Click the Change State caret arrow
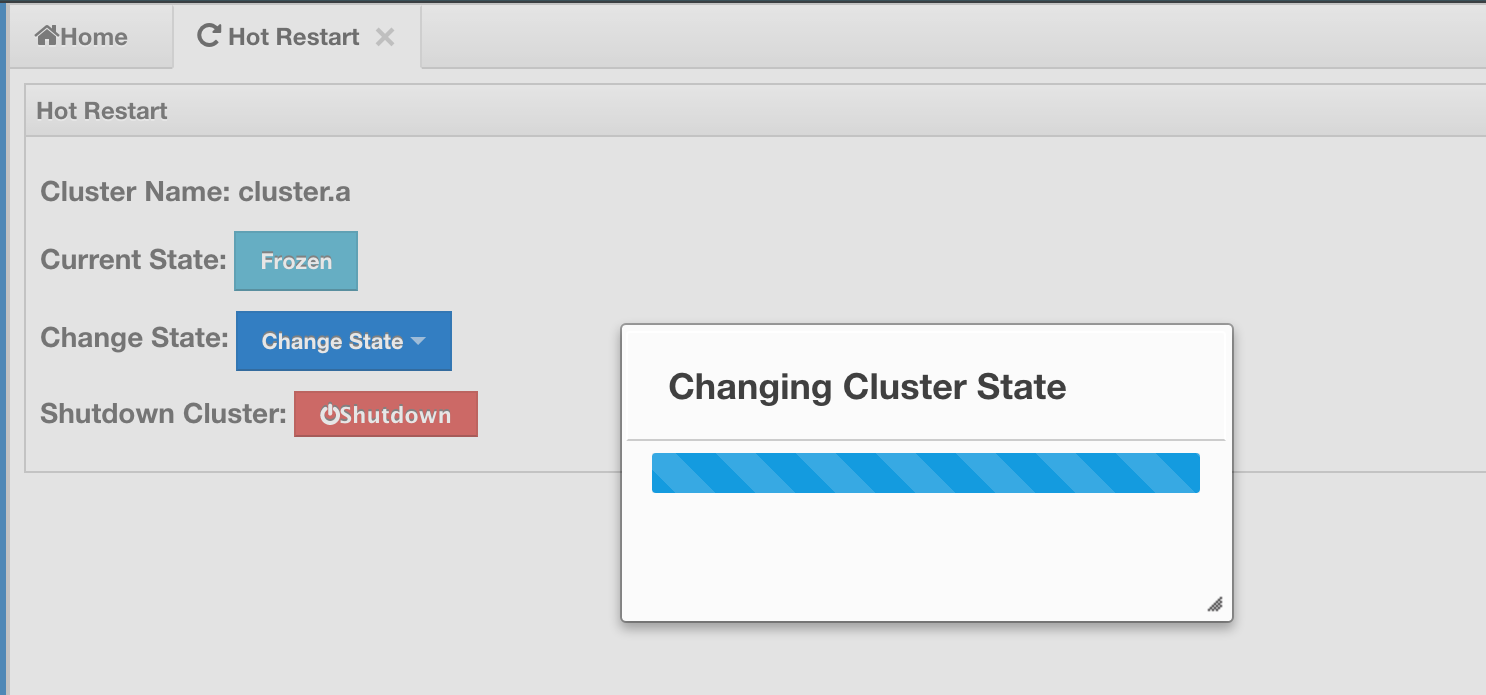Screen dimensions: 1486x695 pos(418,341)
